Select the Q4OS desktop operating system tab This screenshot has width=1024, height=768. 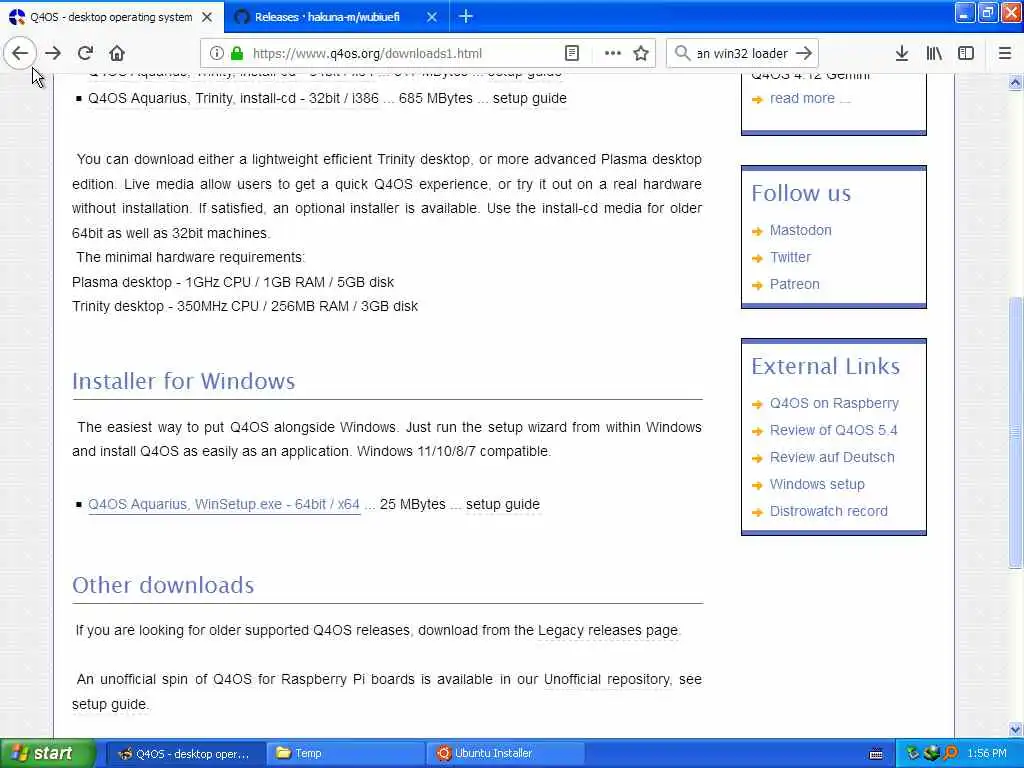click(x=111, y=17)
